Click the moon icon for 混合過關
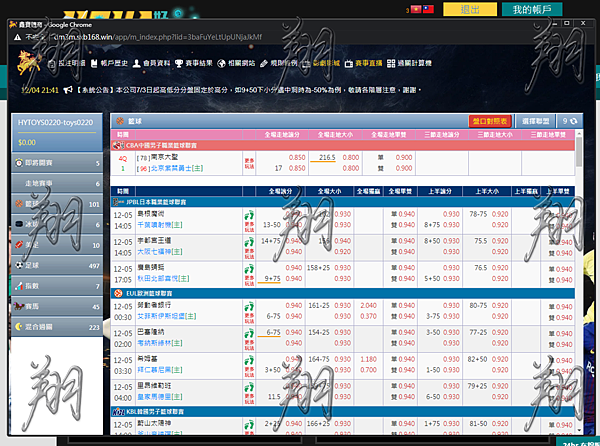Image resolution: width=600 pixels, height=446 pixels. [x=19, y=326]
